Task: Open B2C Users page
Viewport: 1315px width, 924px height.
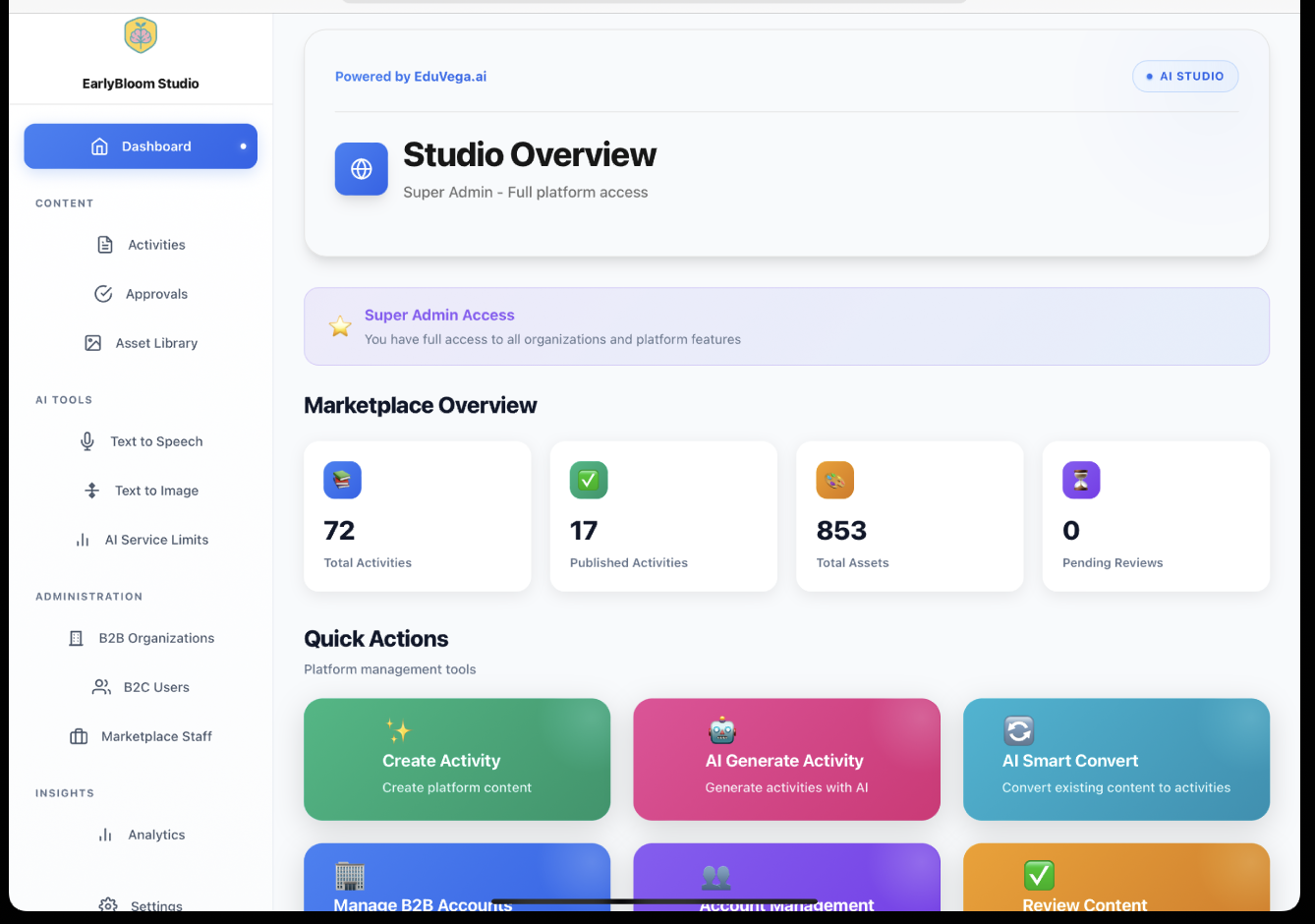Action: pyautogui.click(x=156, y=687)
